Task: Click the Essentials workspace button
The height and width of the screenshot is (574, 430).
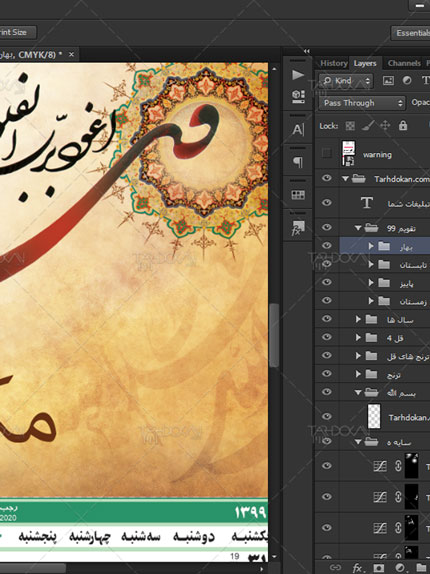Action: [412, 33]
